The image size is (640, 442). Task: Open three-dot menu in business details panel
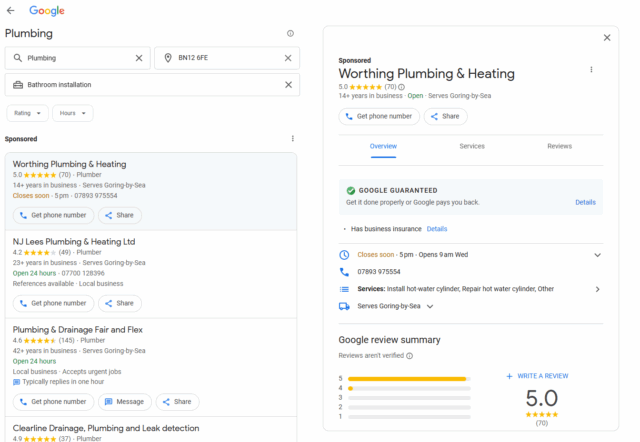tap(591, 70)
